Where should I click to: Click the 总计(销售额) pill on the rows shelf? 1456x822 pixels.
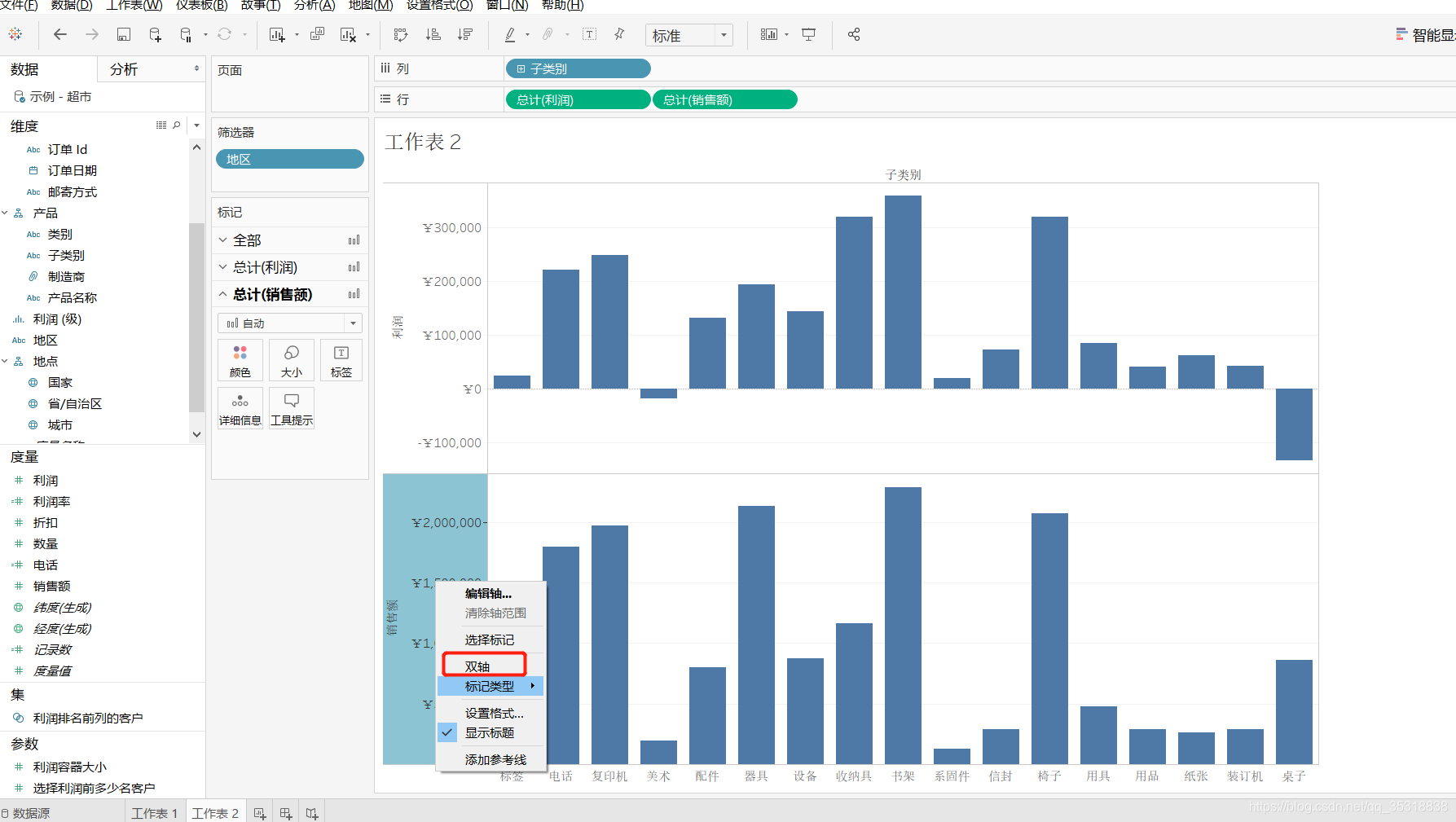(x=725, y=99)
